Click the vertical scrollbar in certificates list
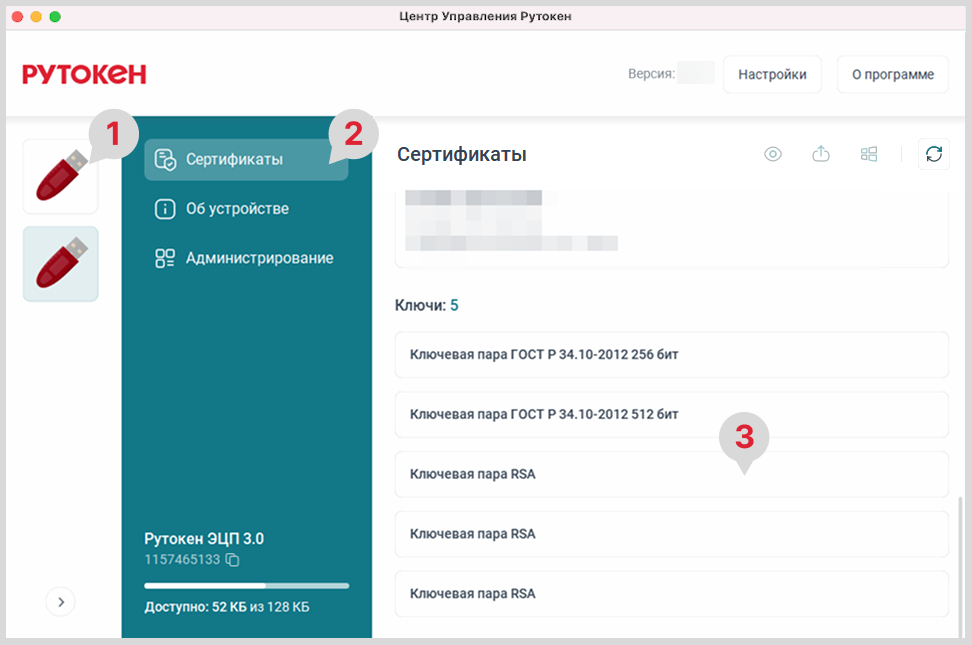 (x=959, y=560)
